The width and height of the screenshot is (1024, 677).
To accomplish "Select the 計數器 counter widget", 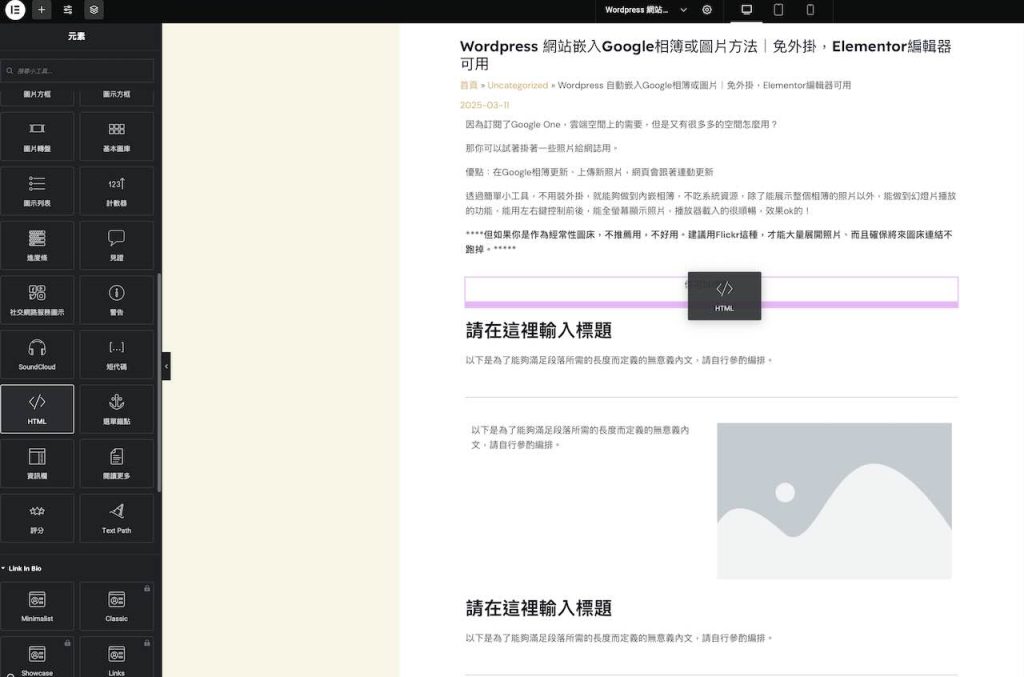I will click(x=117, y=191).
